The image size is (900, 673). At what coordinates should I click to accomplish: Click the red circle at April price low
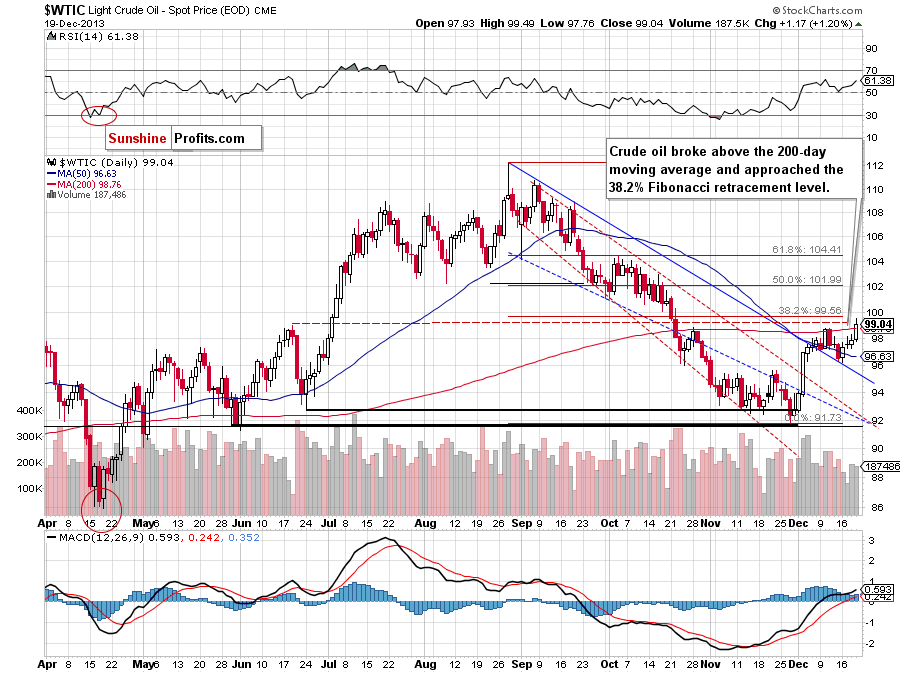point(102,508)
